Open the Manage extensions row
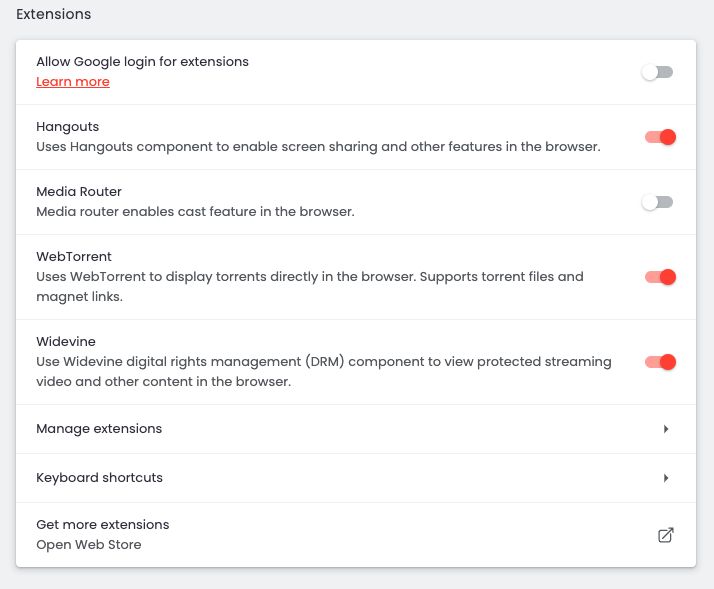The height and width of the screenshot is (589, 714). (x=99, y=429)
